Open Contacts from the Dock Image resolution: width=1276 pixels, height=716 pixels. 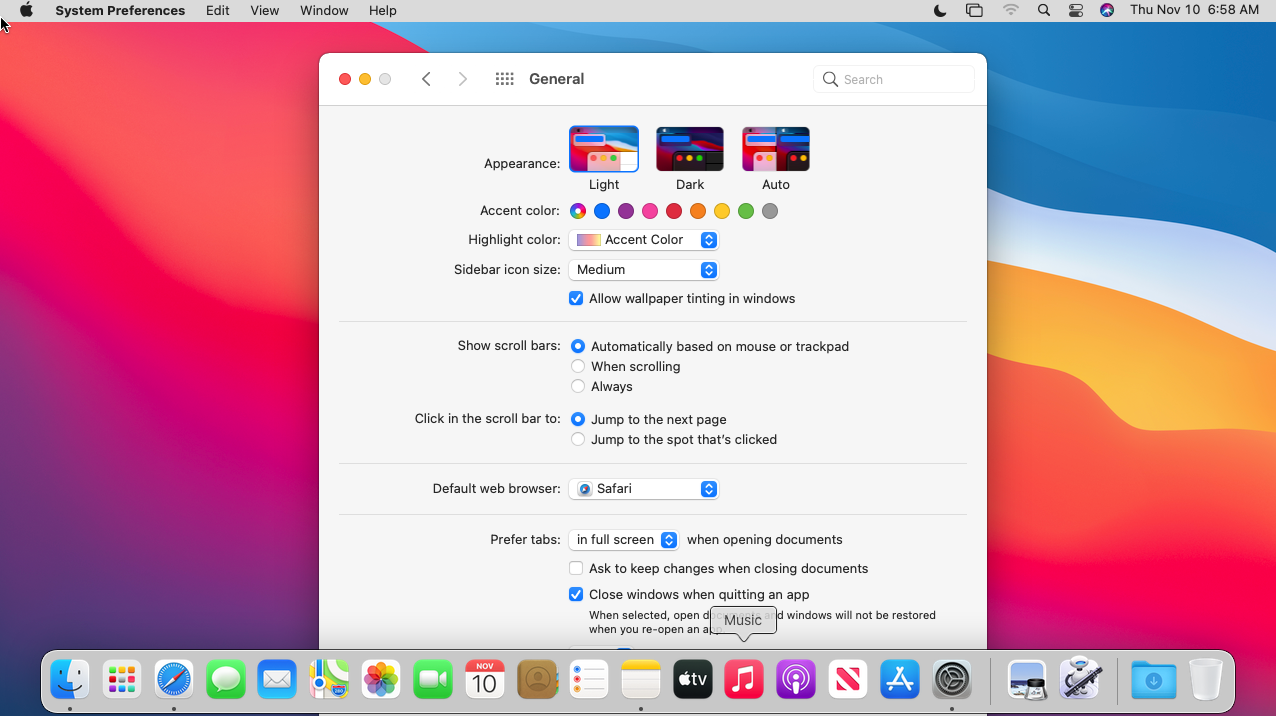(537, 680)
